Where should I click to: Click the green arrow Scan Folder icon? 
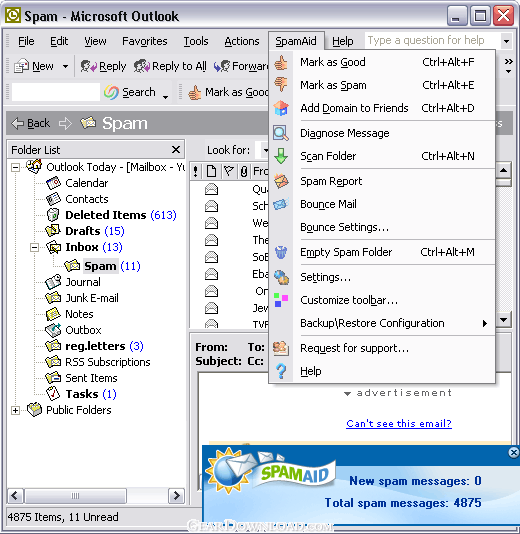tap(281, 156)
